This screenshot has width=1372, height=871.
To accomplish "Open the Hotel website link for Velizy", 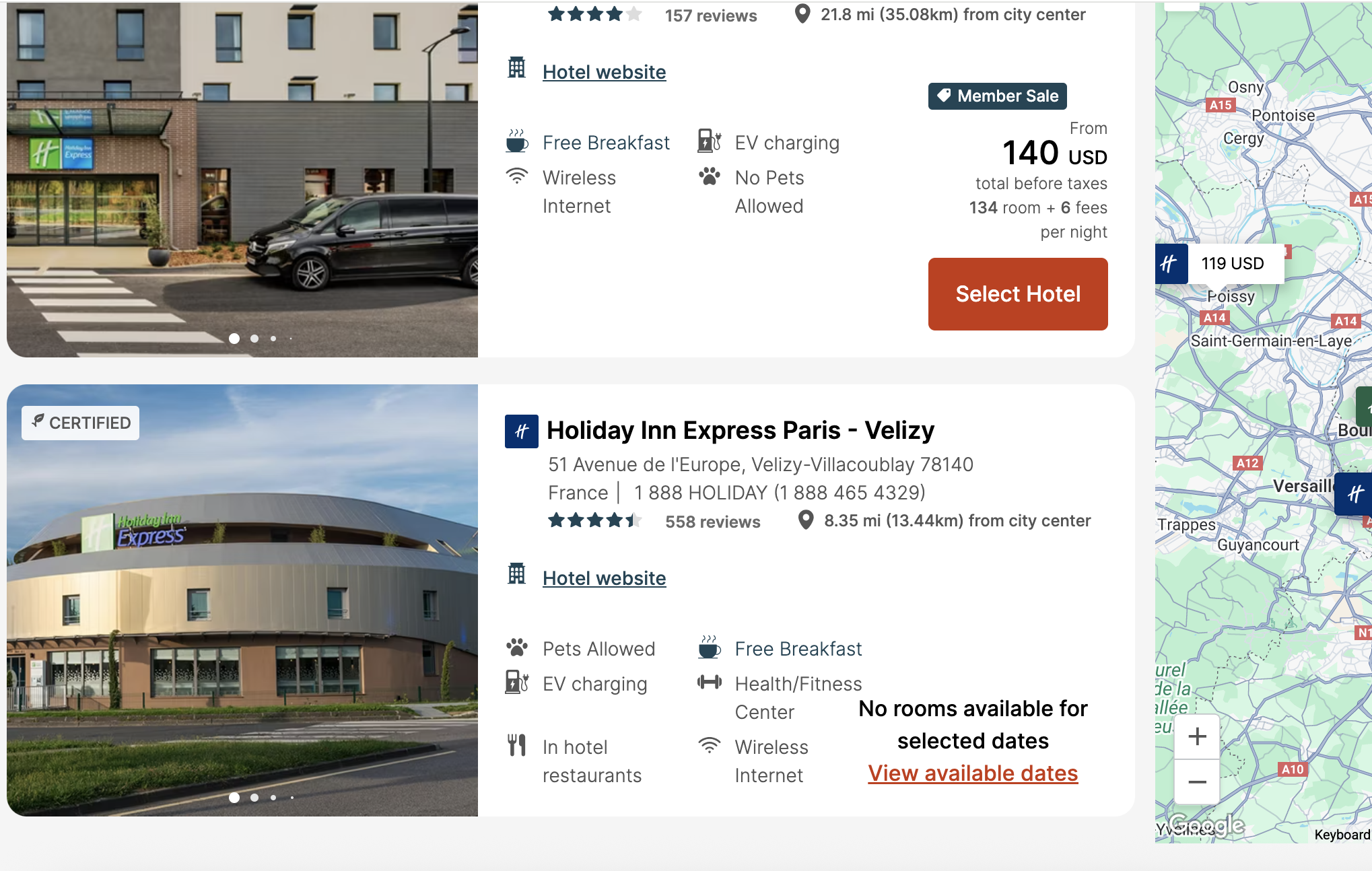I will click(603, 578).
